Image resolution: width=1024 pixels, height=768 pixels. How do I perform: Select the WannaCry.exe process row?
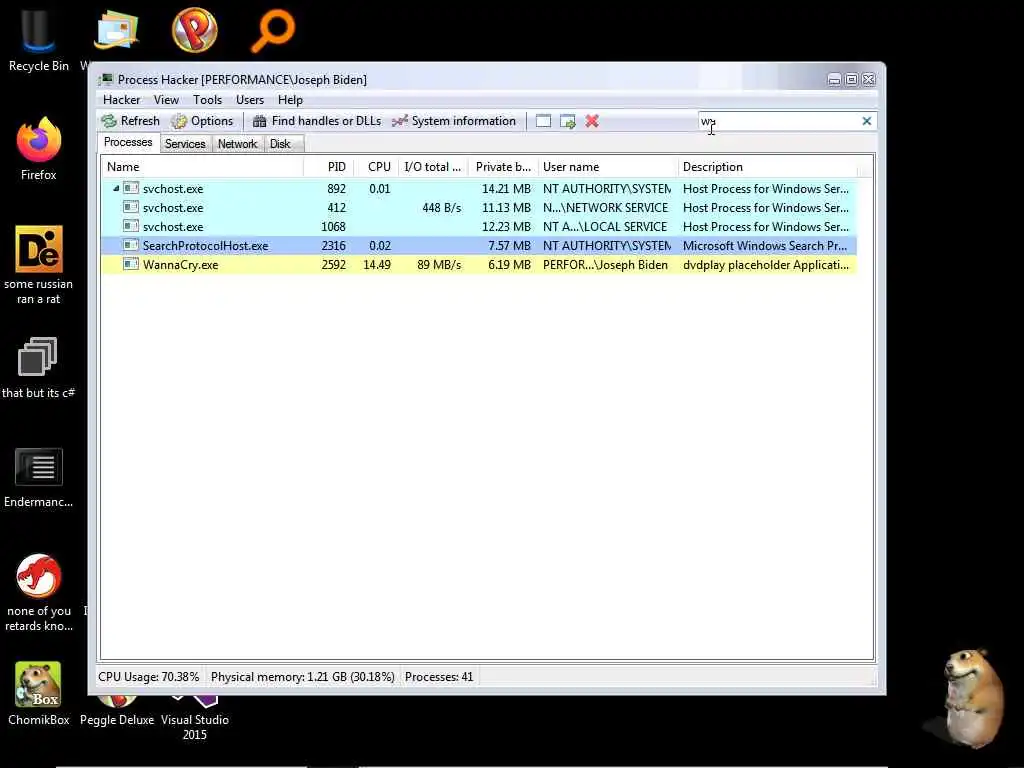tap(479, 264)
